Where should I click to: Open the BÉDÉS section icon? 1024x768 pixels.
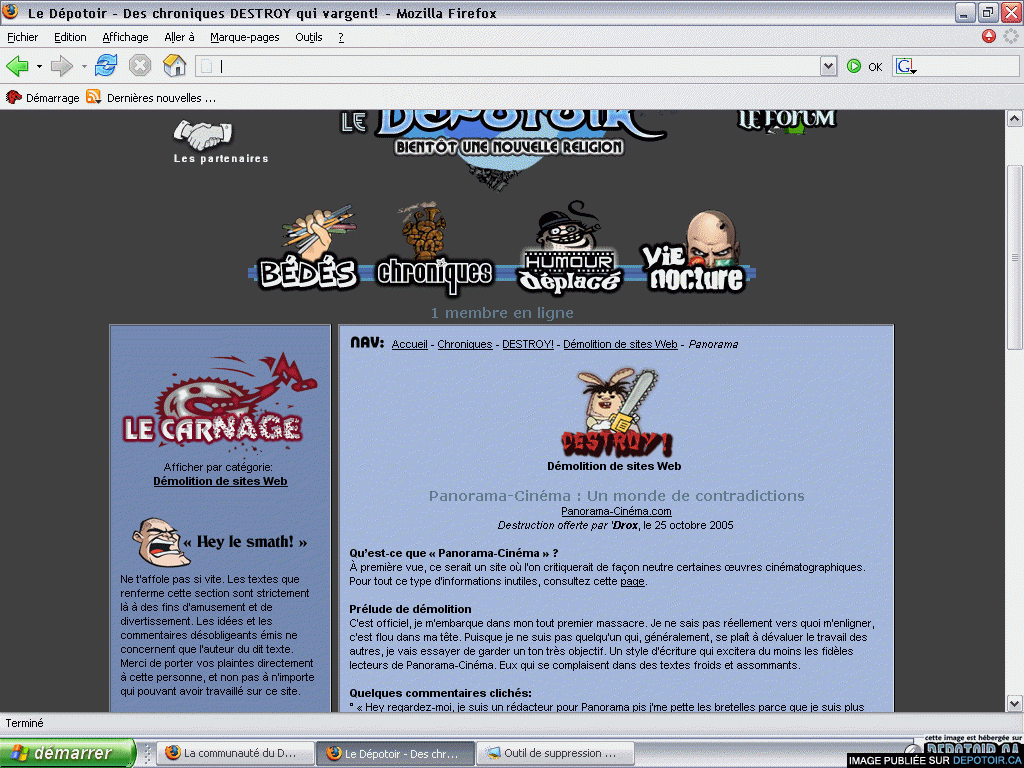(308, 247)
